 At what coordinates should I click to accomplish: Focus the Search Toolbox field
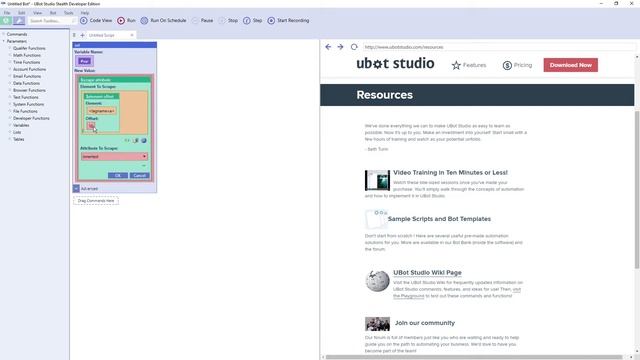point(52,20)
